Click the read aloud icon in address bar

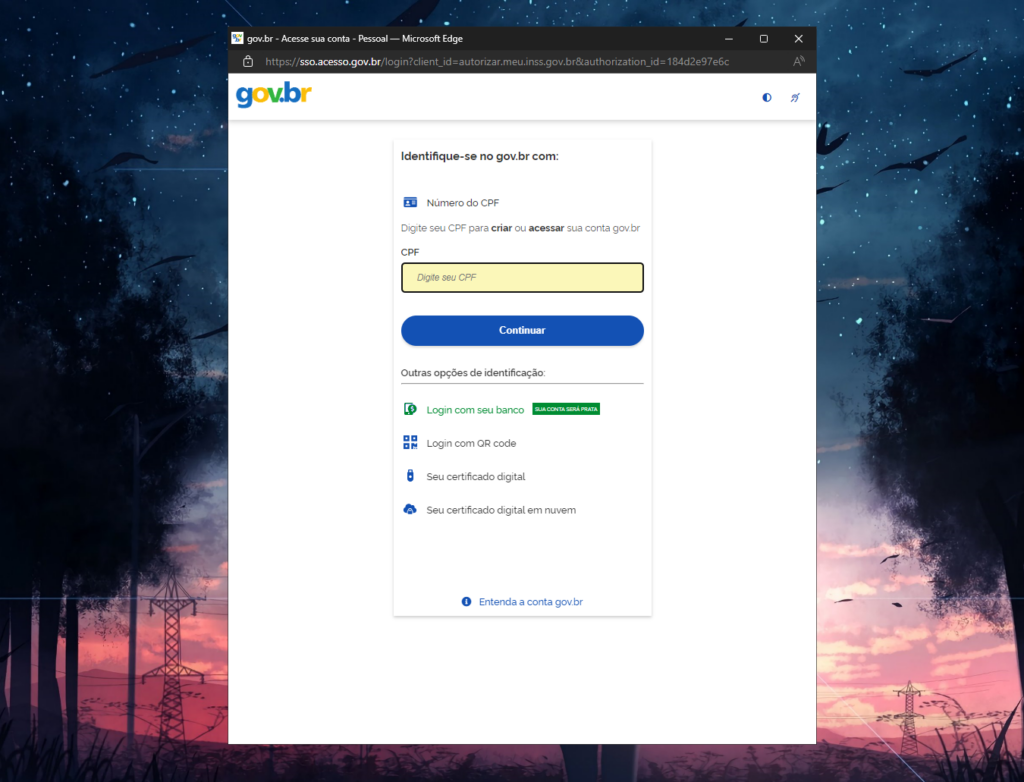coord(798,61)
